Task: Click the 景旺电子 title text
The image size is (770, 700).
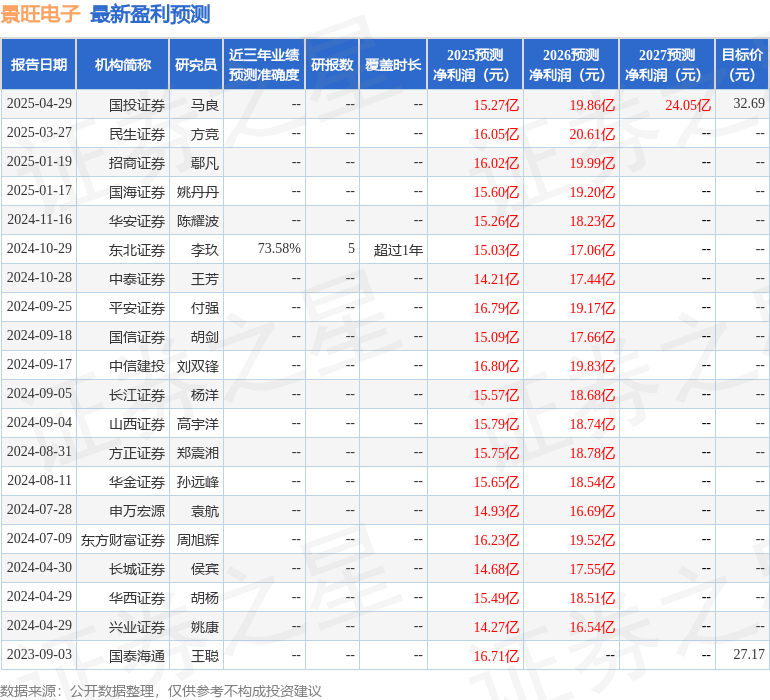Action: point(40,14)
